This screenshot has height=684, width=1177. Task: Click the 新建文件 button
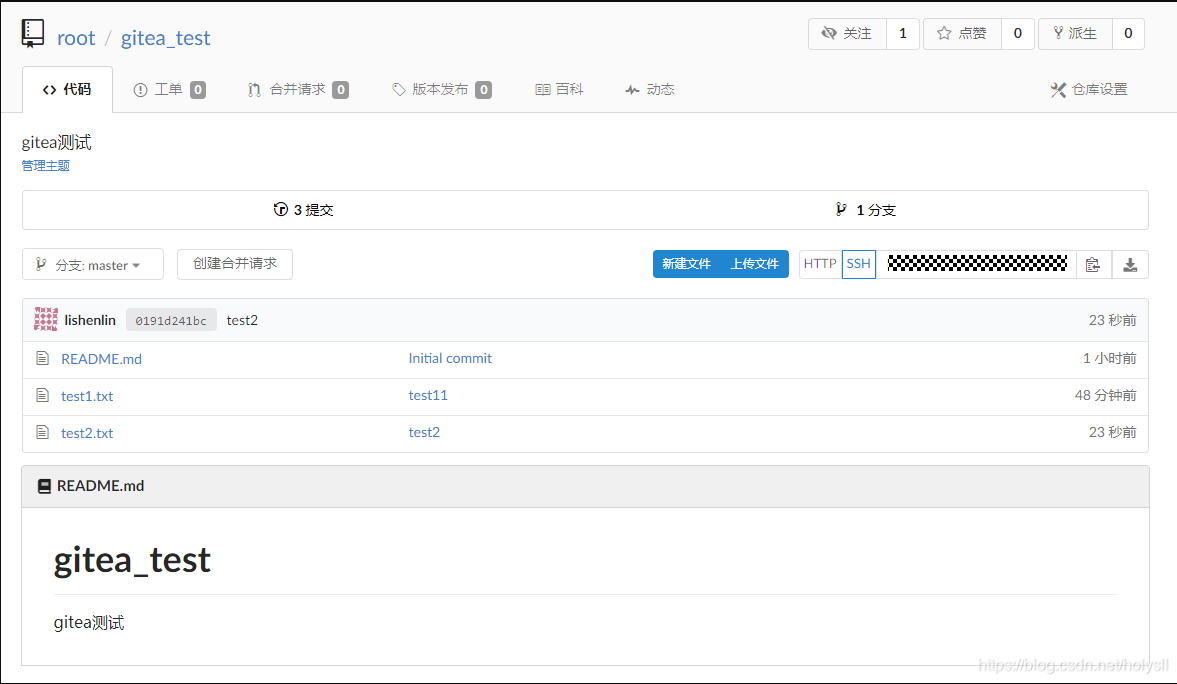click(686, 264)
